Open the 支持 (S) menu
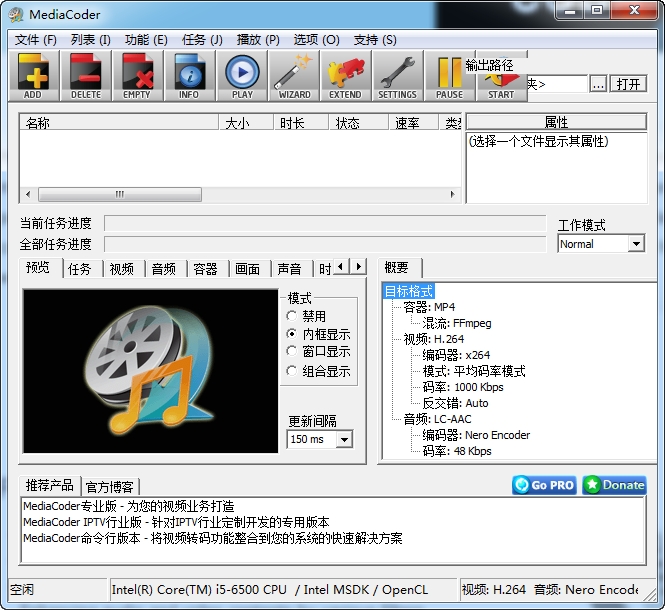Viewport: 665px width, 610px height. (375, 40)
